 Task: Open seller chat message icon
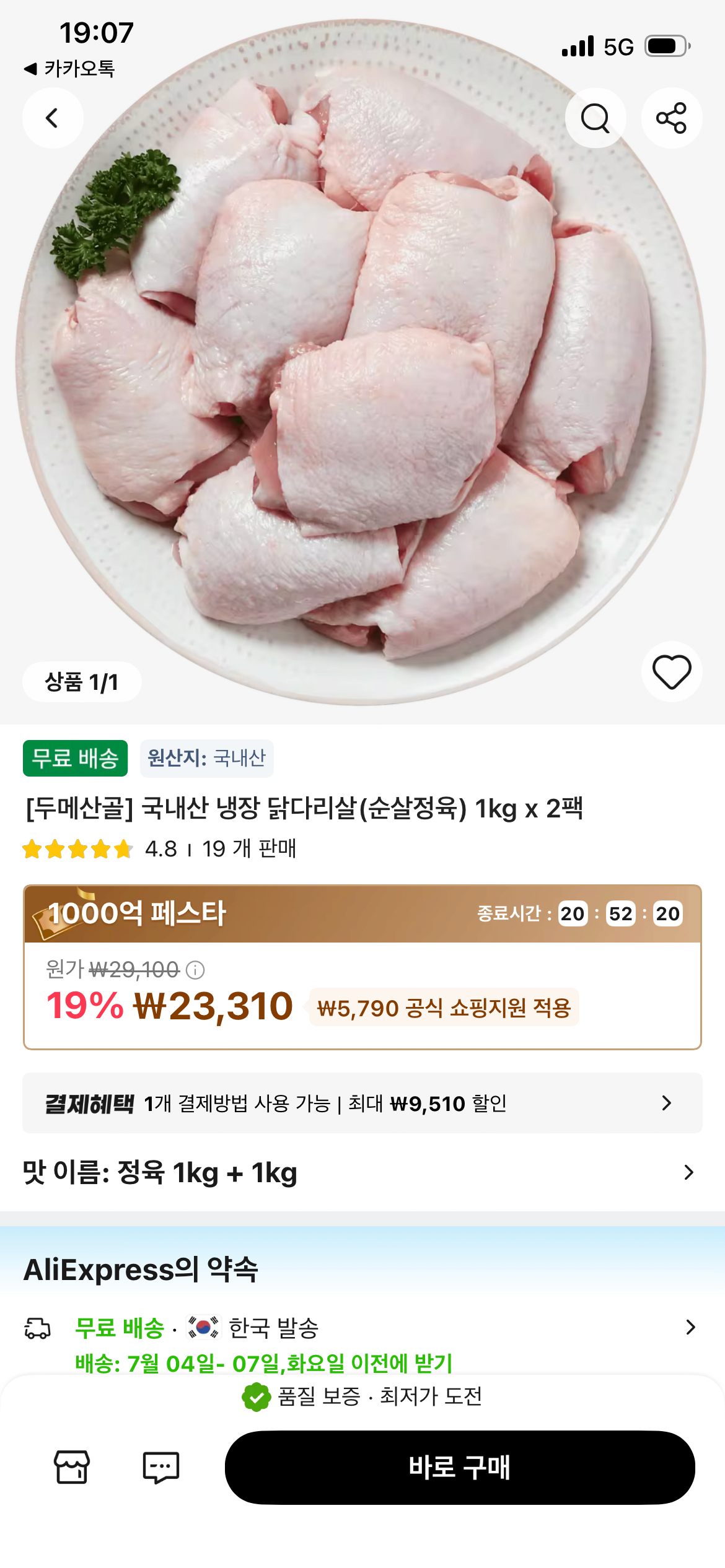tap(161, 1467)
